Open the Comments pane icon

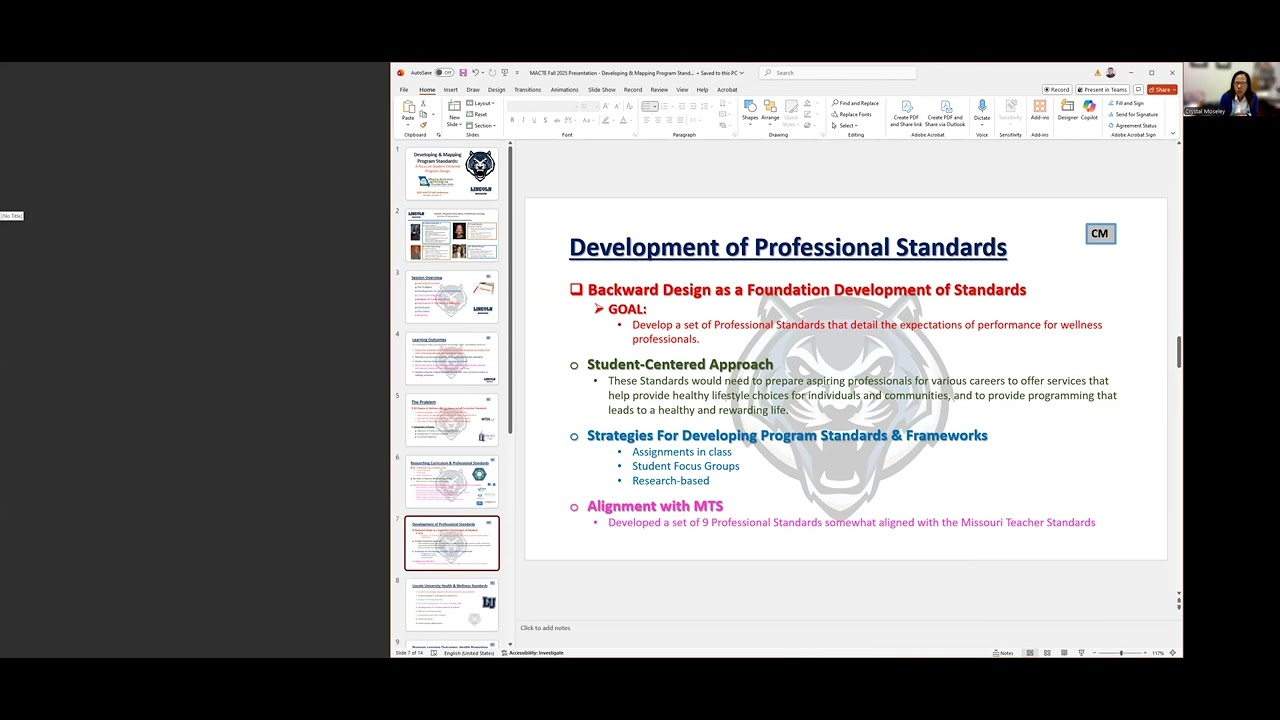pyautogui.click(x=1138, y=90)
